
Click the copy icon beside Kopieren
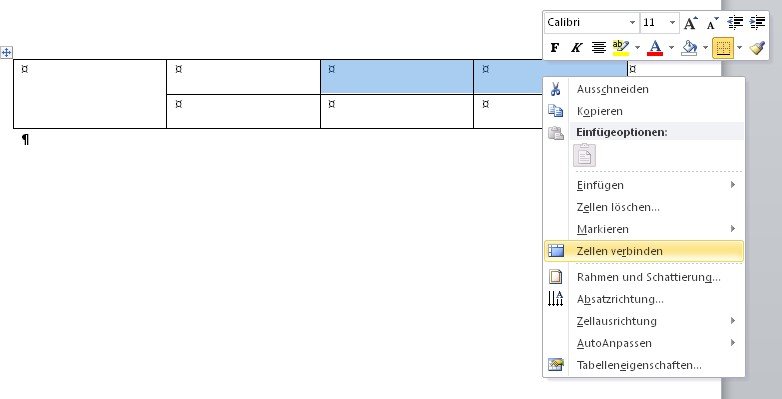click(x=556, y=111)
